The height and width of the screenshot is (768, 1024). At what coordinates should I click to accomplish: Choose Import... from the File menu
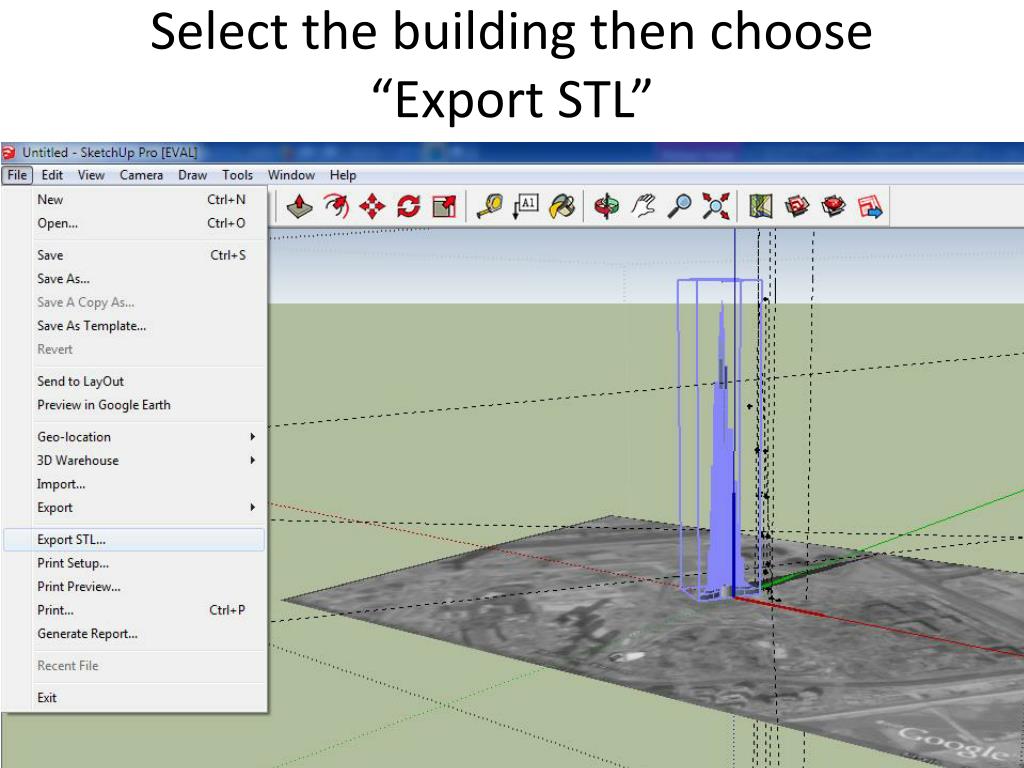pyautogui.click(x=134, y=484)
